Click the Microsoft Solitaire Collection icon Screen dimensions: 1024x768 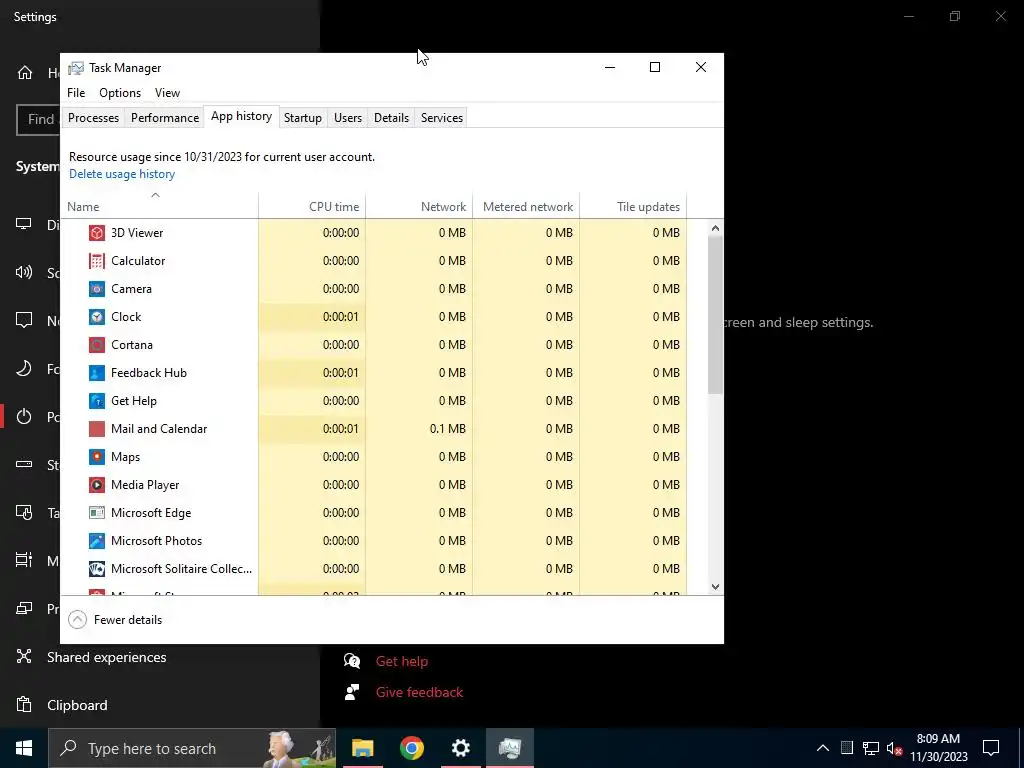tap(97, 569)
